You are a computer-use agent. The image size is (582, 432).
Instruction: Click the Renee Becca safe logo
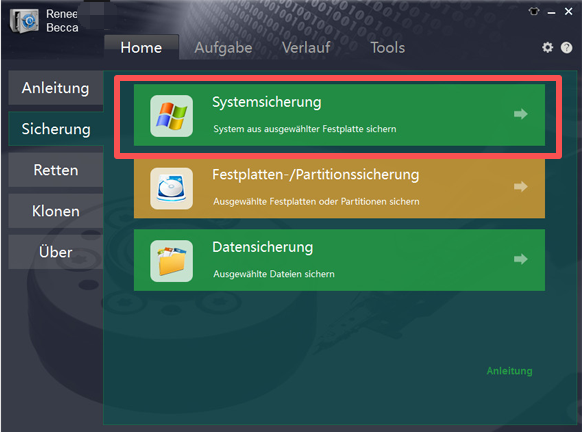click(x=24, y=21)
